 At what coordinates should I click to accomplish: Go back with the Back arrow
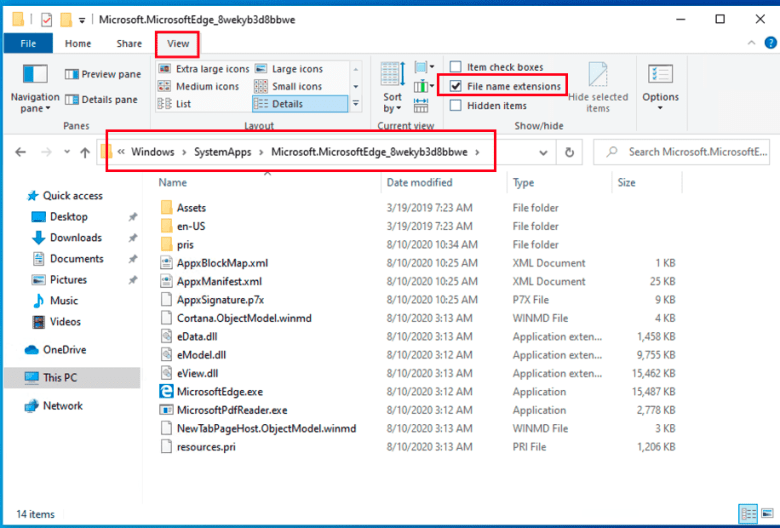click(20, 152)
